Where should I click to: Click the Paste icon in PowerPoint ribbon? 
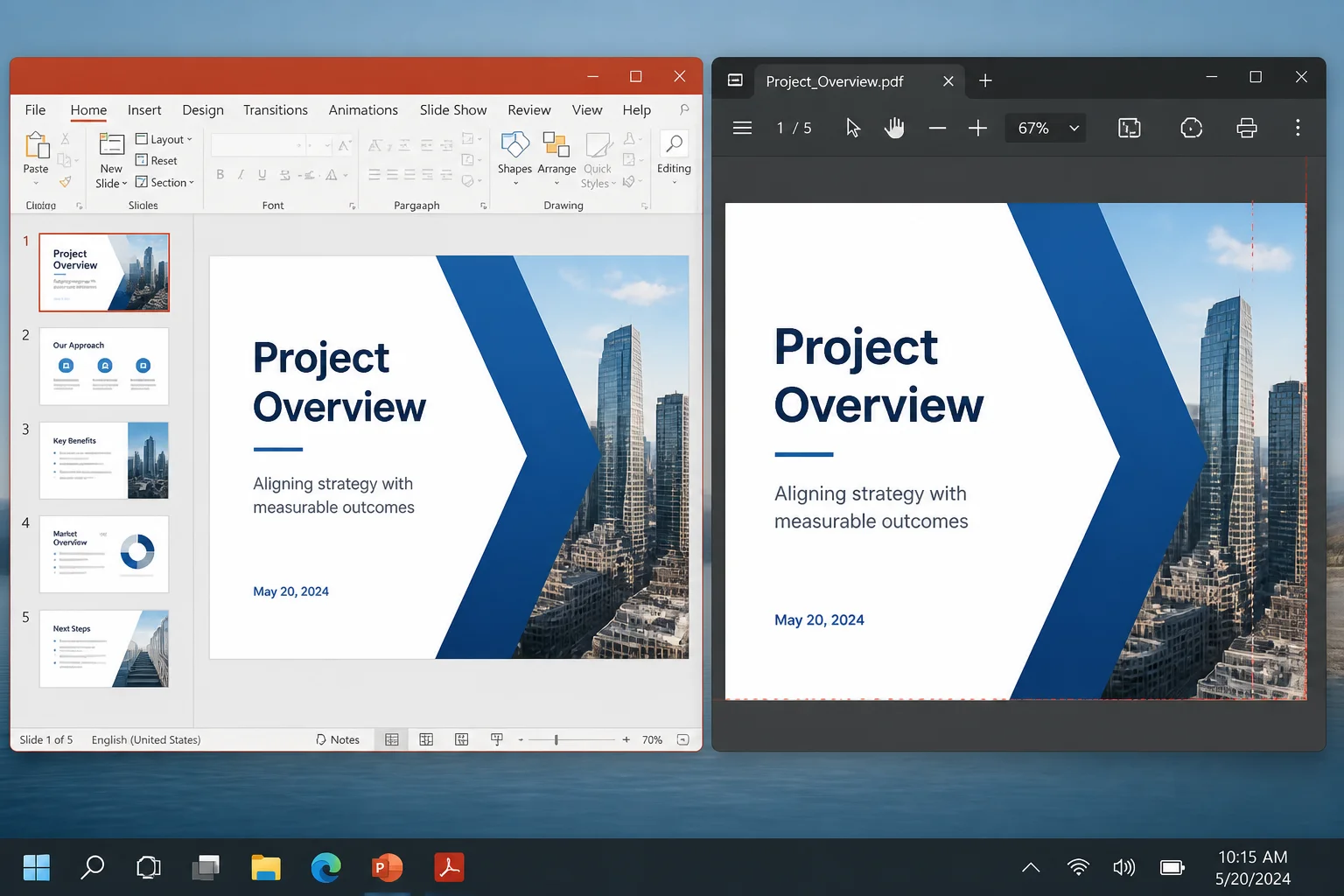(x=36, y=147)
